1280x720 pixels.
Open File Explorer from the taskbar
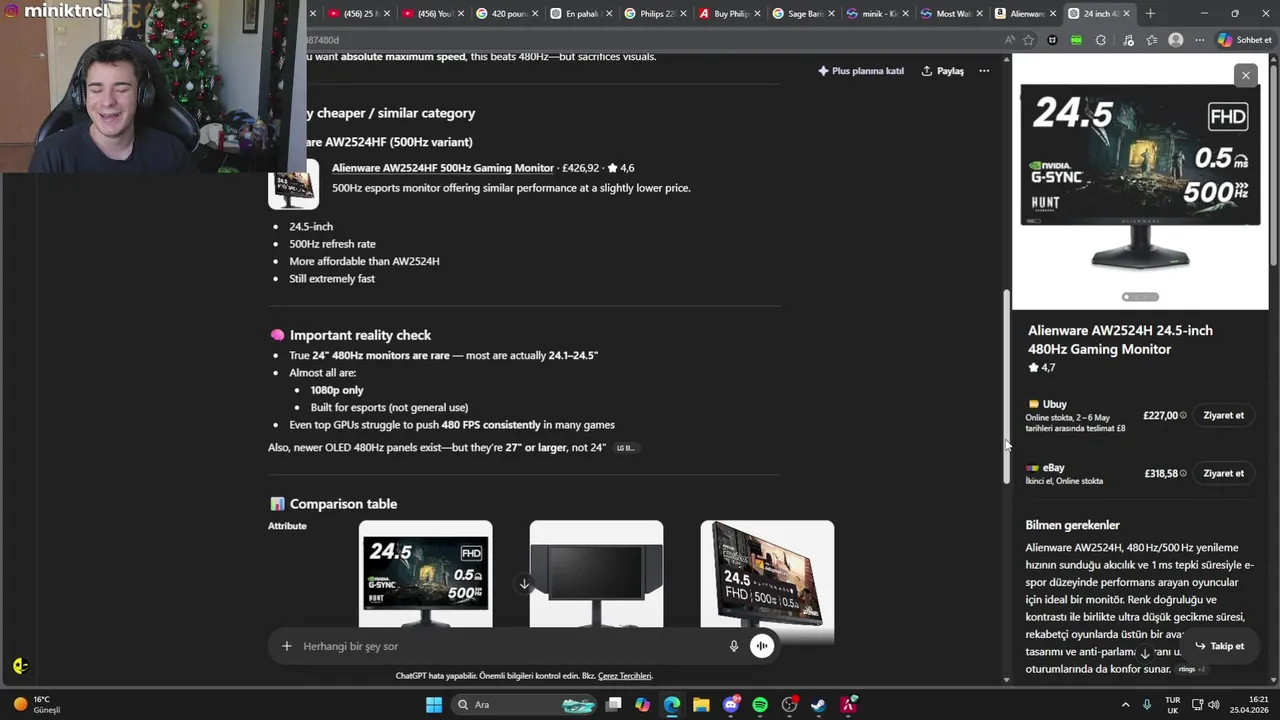tap(701, 705)
